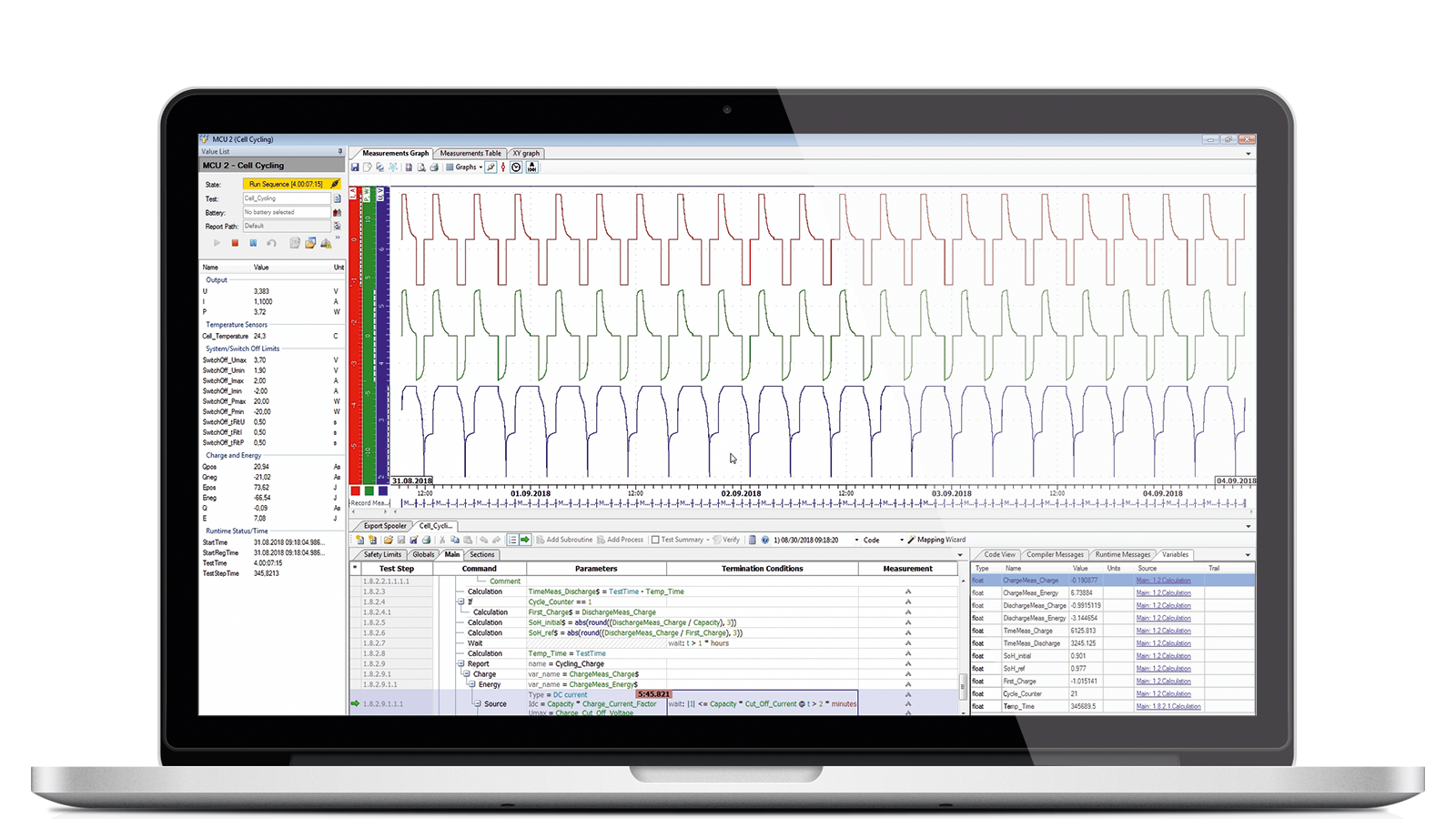Enable the Test Summary checkbox

(x=657, y=540)
